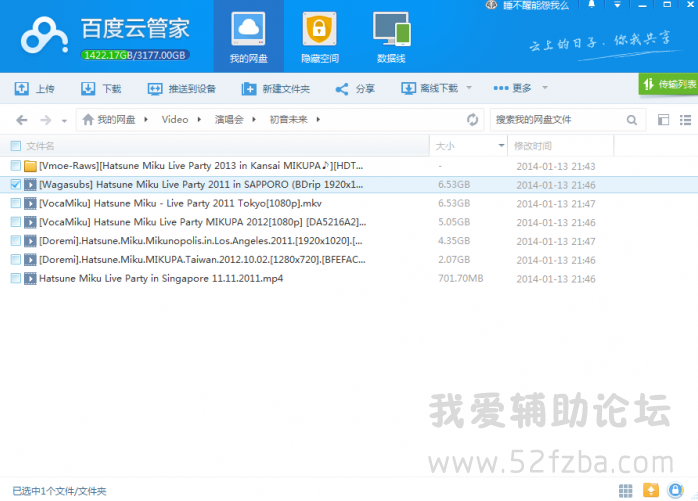Toggle the preview pane layout icon
698x501 pixels.
[663, 119]
